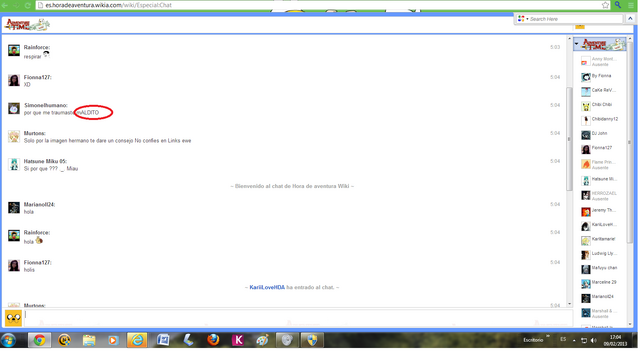
Task: Select HERROZAEL in the user list
Action: [x=600, y=196]
